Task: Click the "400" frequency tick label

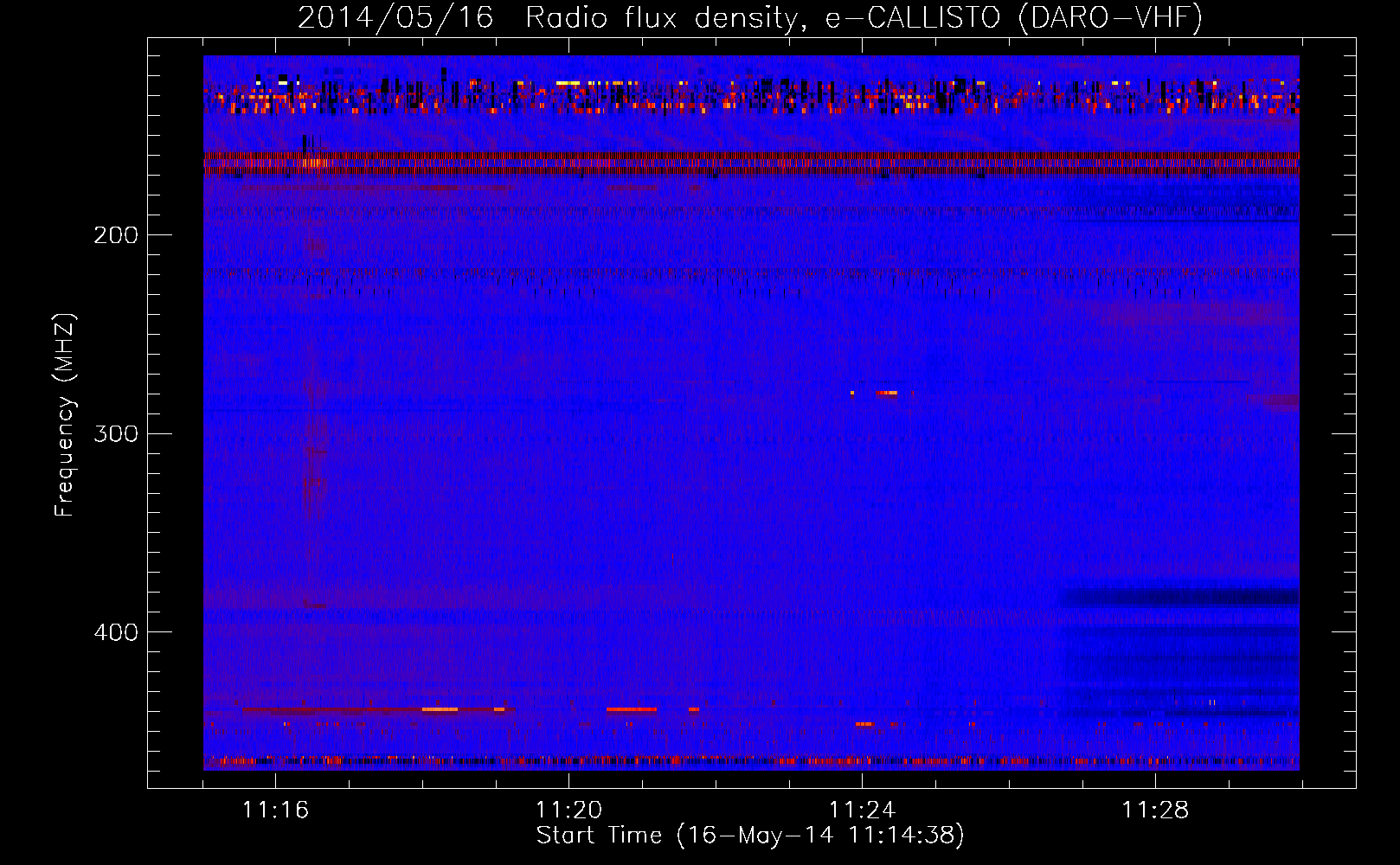Action: click(116, 631)
